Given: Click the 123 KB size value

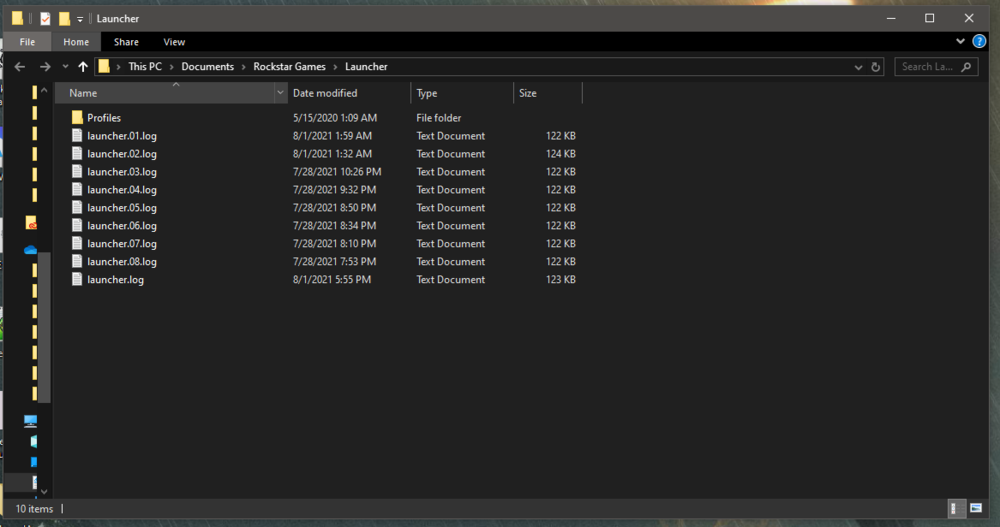Looking at the screenshot, I should pyautogui.click(x=561, y=279).
